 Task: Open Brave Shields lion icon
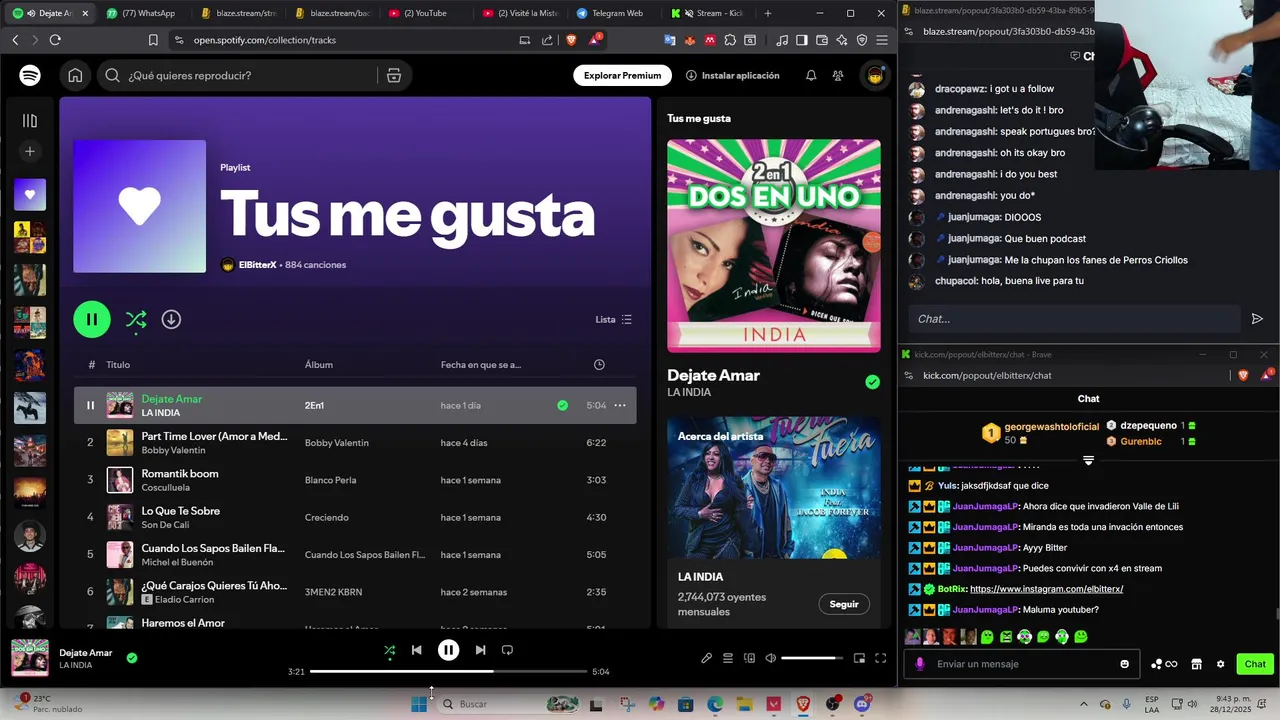pos(571,40)
